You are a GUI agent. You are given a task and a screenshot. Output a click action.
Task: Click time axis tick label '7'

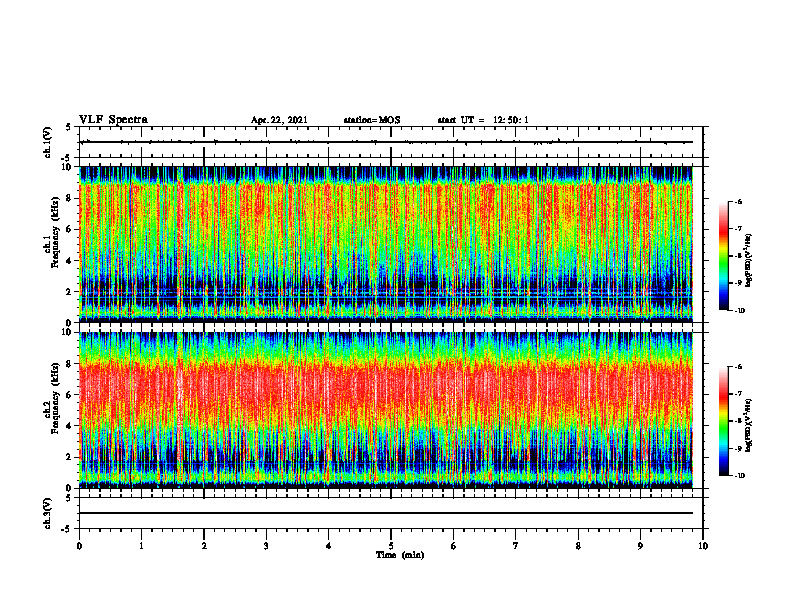click(516, 546)
